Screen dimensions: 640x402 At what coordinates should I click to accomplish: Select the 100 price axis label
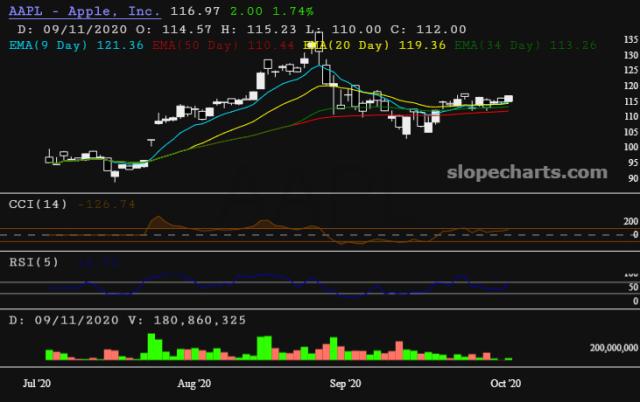[631, 147]
